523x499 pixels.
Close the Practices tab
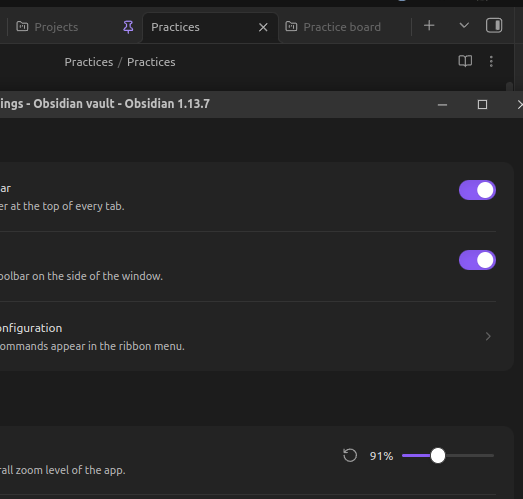point(263,27)
